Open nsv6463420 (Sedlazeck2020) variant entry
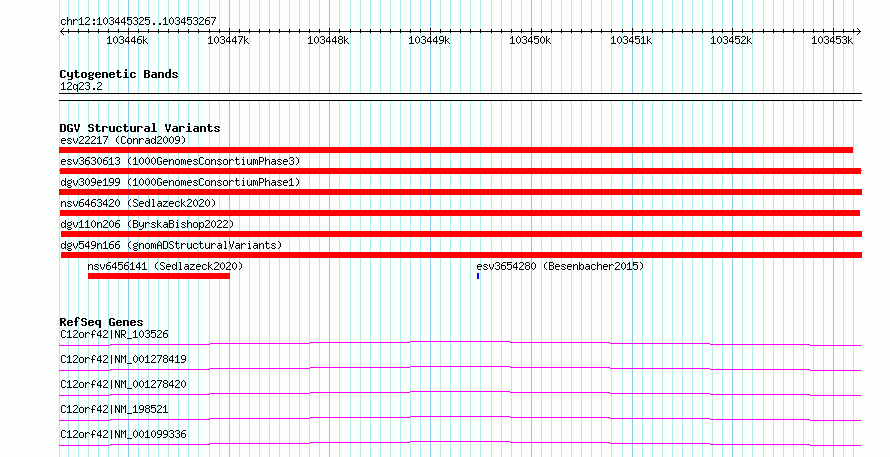Image resolution: width=890 pixels, height=457 pixels. click(138, 203)
